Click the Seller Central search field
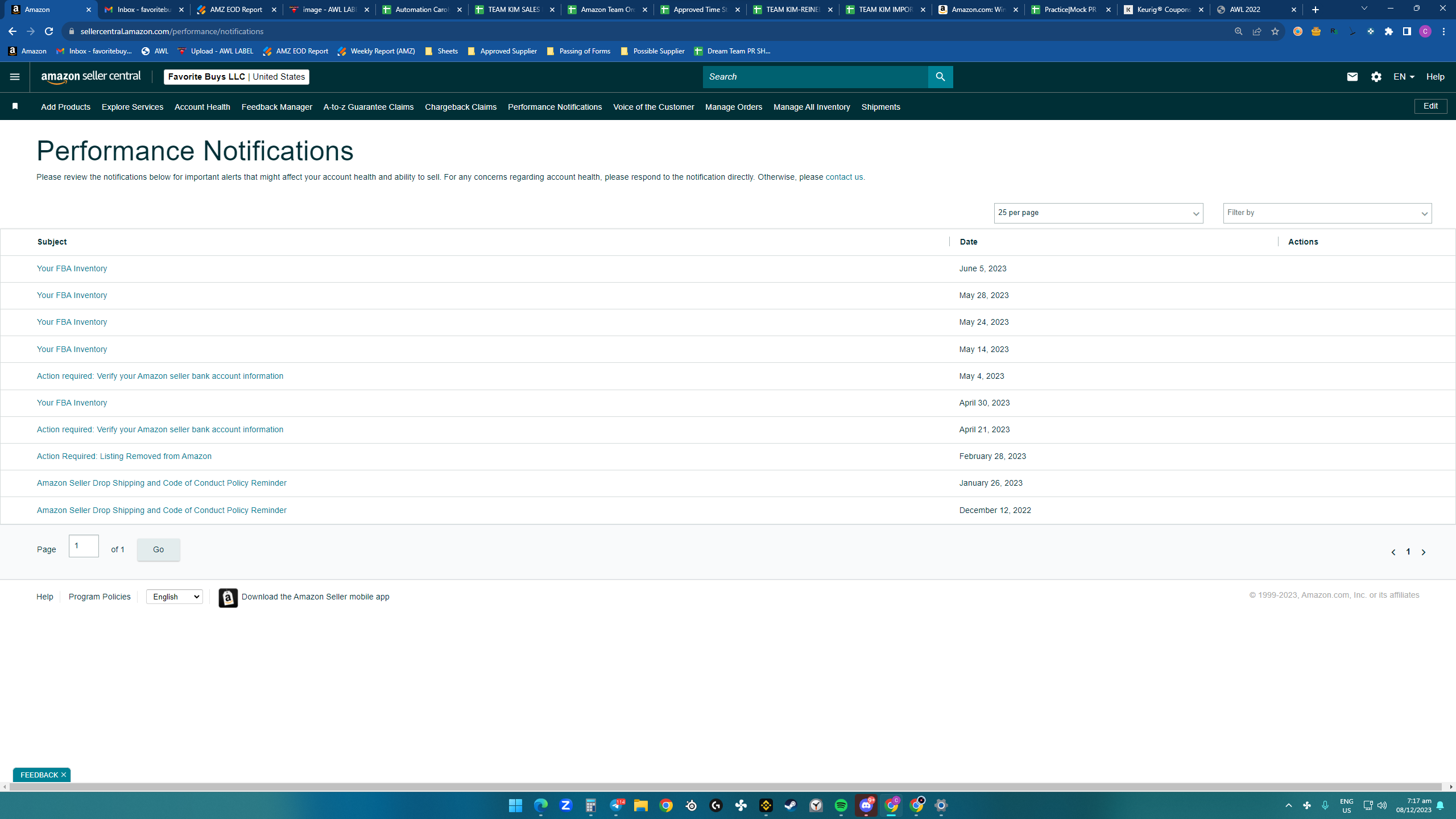The height and width of the screenshot is (819, 1456). [x=815, y=77]
